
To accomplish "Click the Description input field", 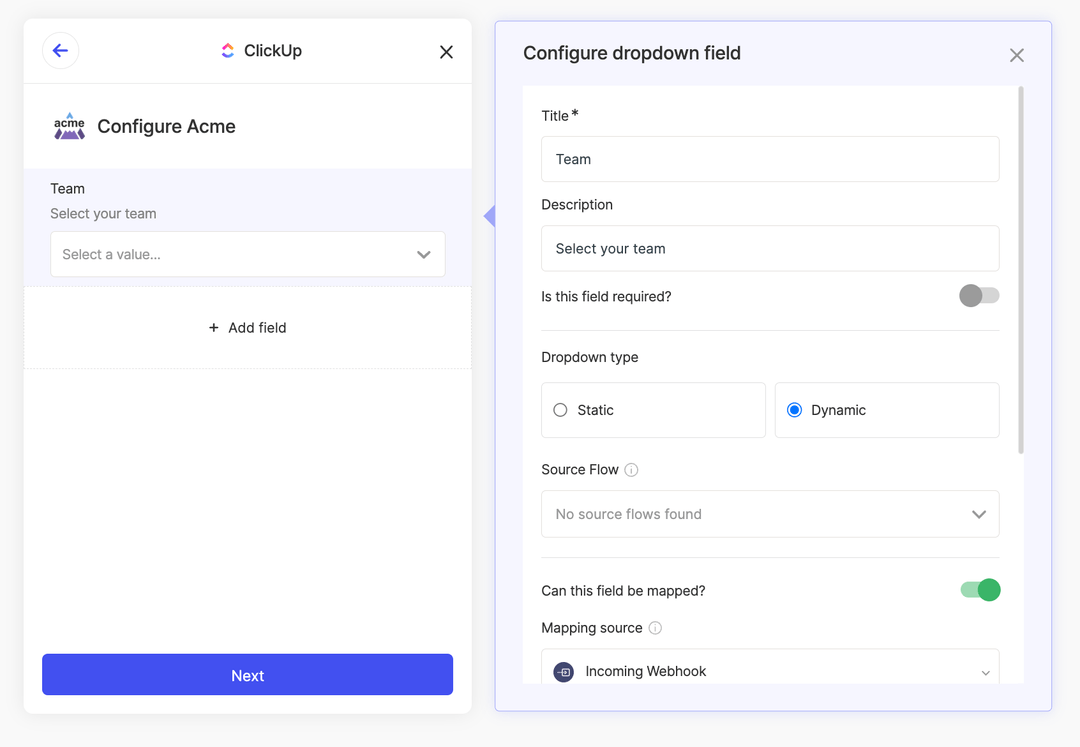I will tap(770, 248).
